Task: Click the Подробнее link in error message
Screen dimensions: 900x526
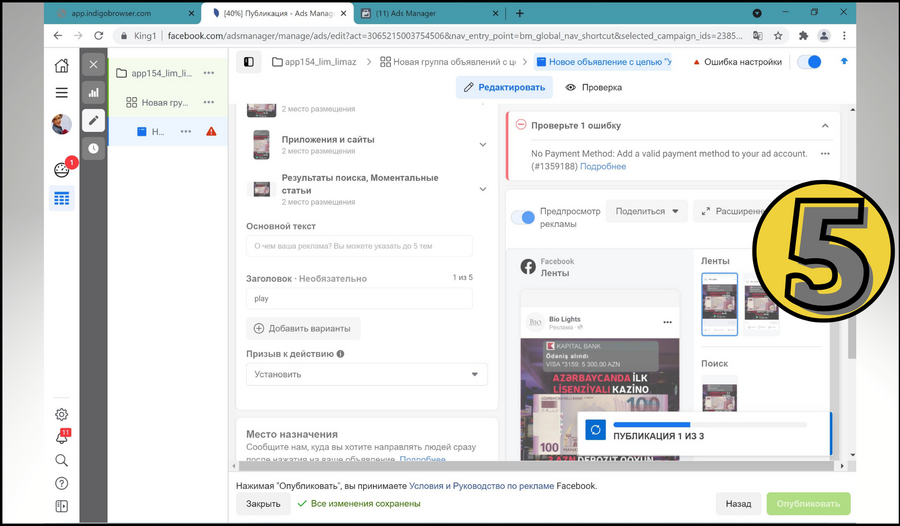Action: pos(603,167)
